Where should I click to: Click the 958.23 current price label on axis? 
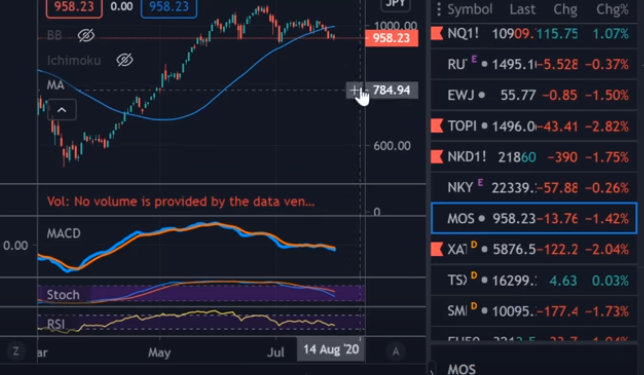(391, 38)
